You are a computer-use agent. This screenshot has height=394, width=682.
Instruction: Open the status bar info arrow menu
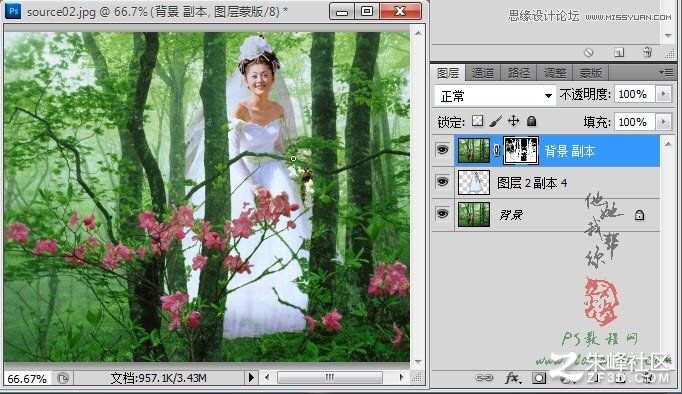pyautogui.click(x=251, y=377)
